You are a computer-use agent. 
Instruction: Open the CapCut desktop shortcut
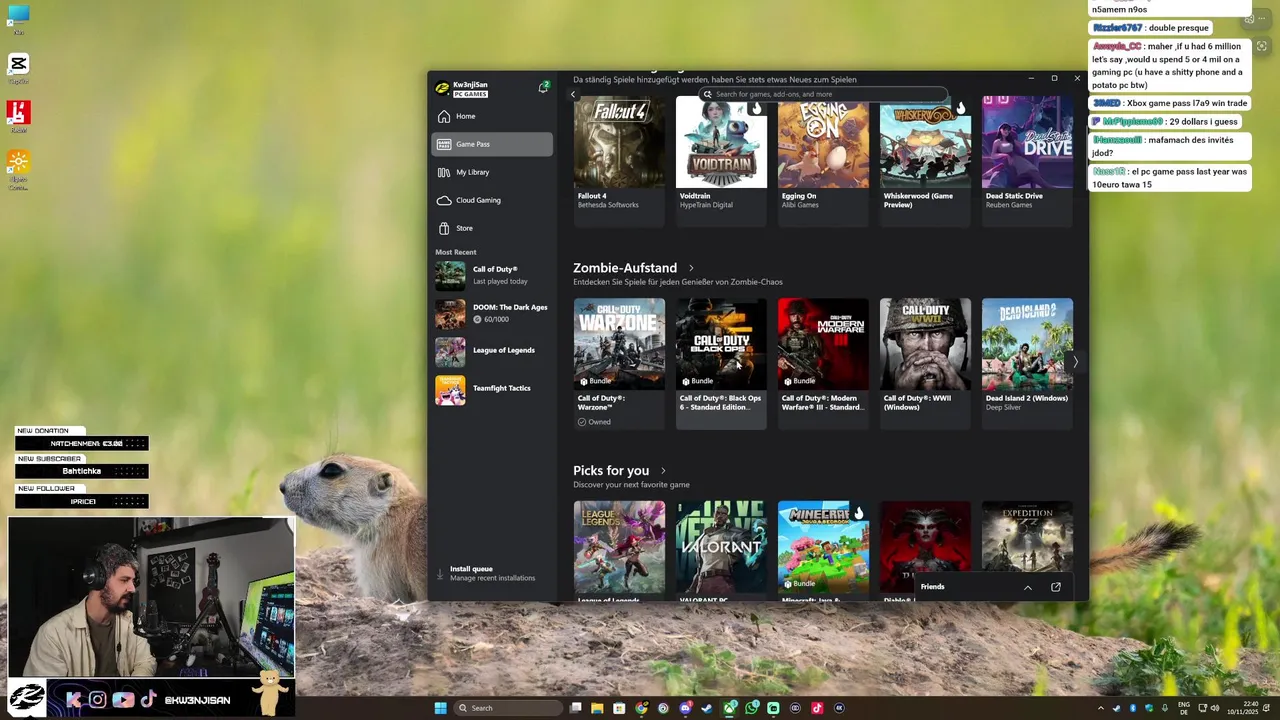[18, 68]
